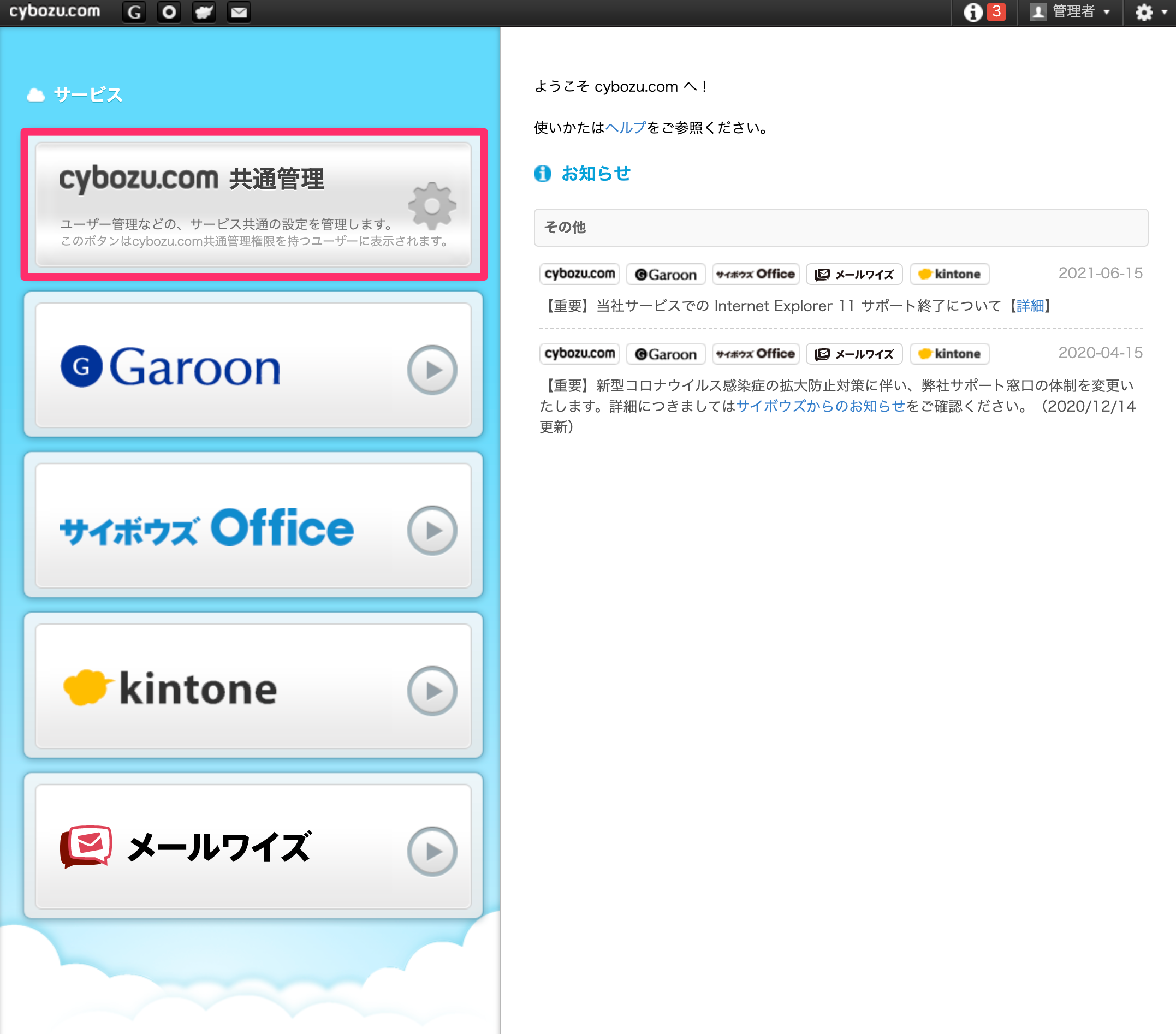Open the header gear settings dropdown
Image resolution: width=1176 pixels, height=1034 pixels.
tap(1150, 12)
